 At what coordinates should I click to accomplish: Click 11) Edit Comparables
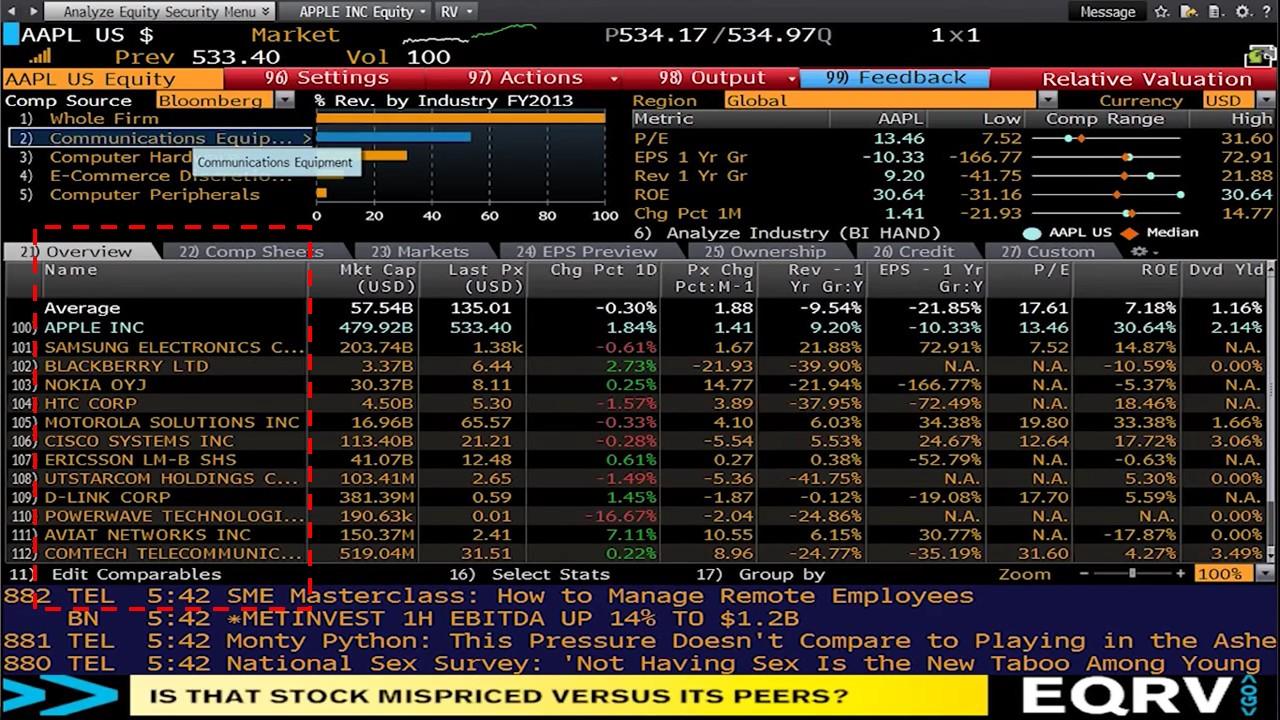point(115,574)
